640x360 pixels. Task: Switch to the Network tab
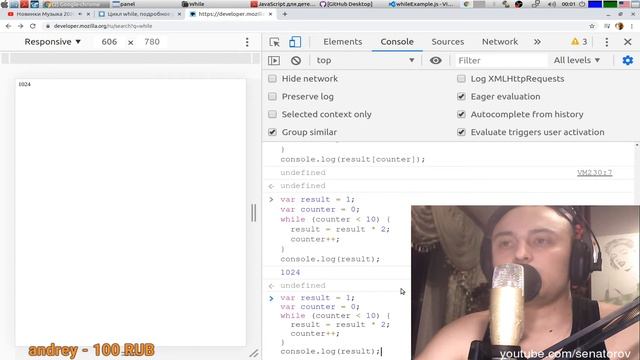pos(500,42)
